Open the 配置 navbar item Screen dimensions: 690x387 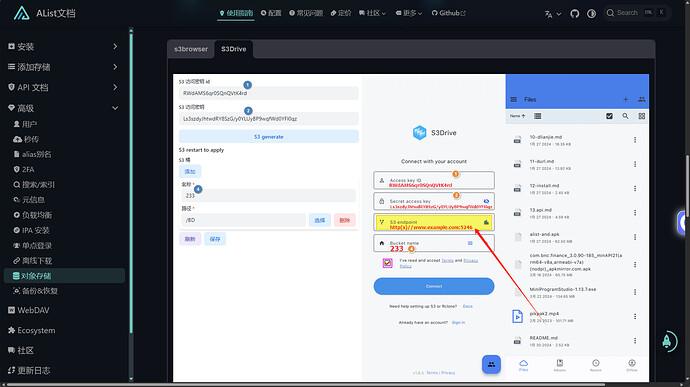pos(271,13)
